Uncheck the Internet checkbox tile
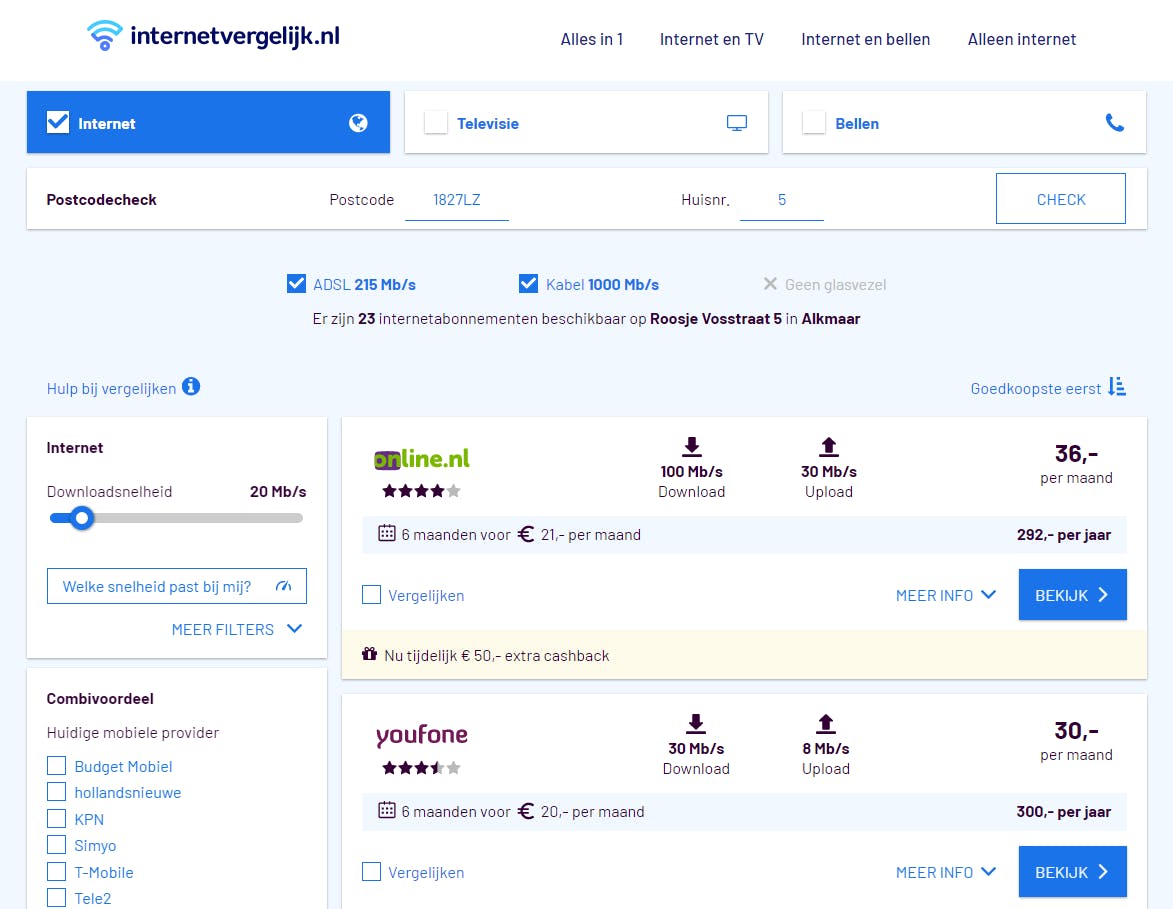The width and height of the screenshot is (1173, 909). 58,122
